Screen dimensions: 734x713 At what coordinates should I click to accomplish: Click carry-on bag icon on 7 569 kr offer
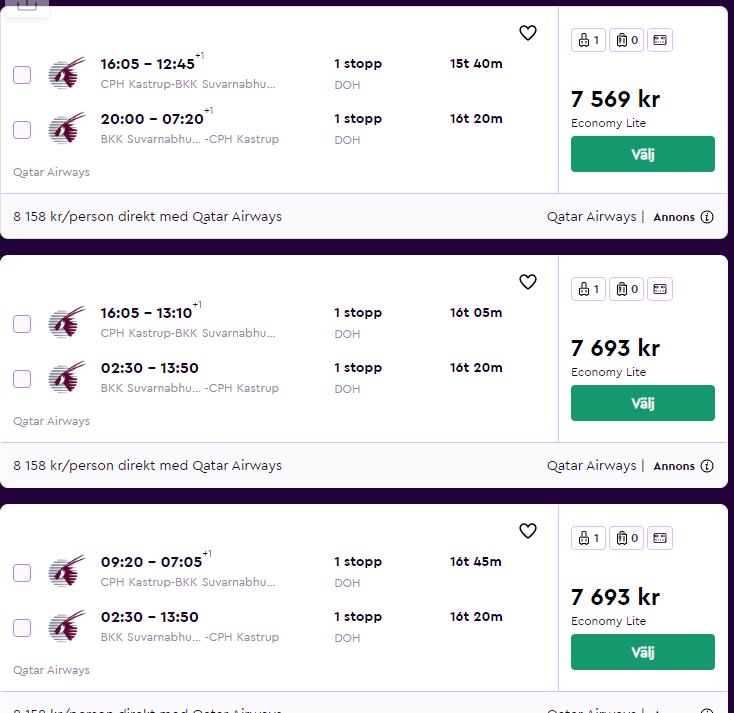[x=588, y=40]
